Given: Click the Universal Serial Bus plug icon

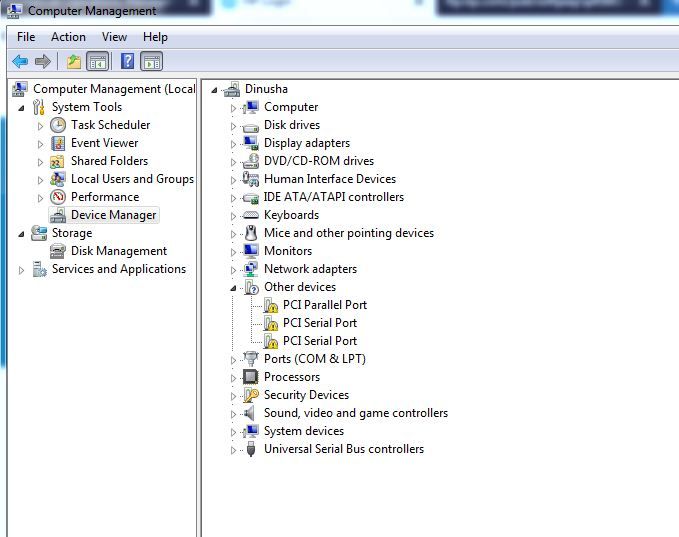Looking at the screenshot, I should 251,449.
